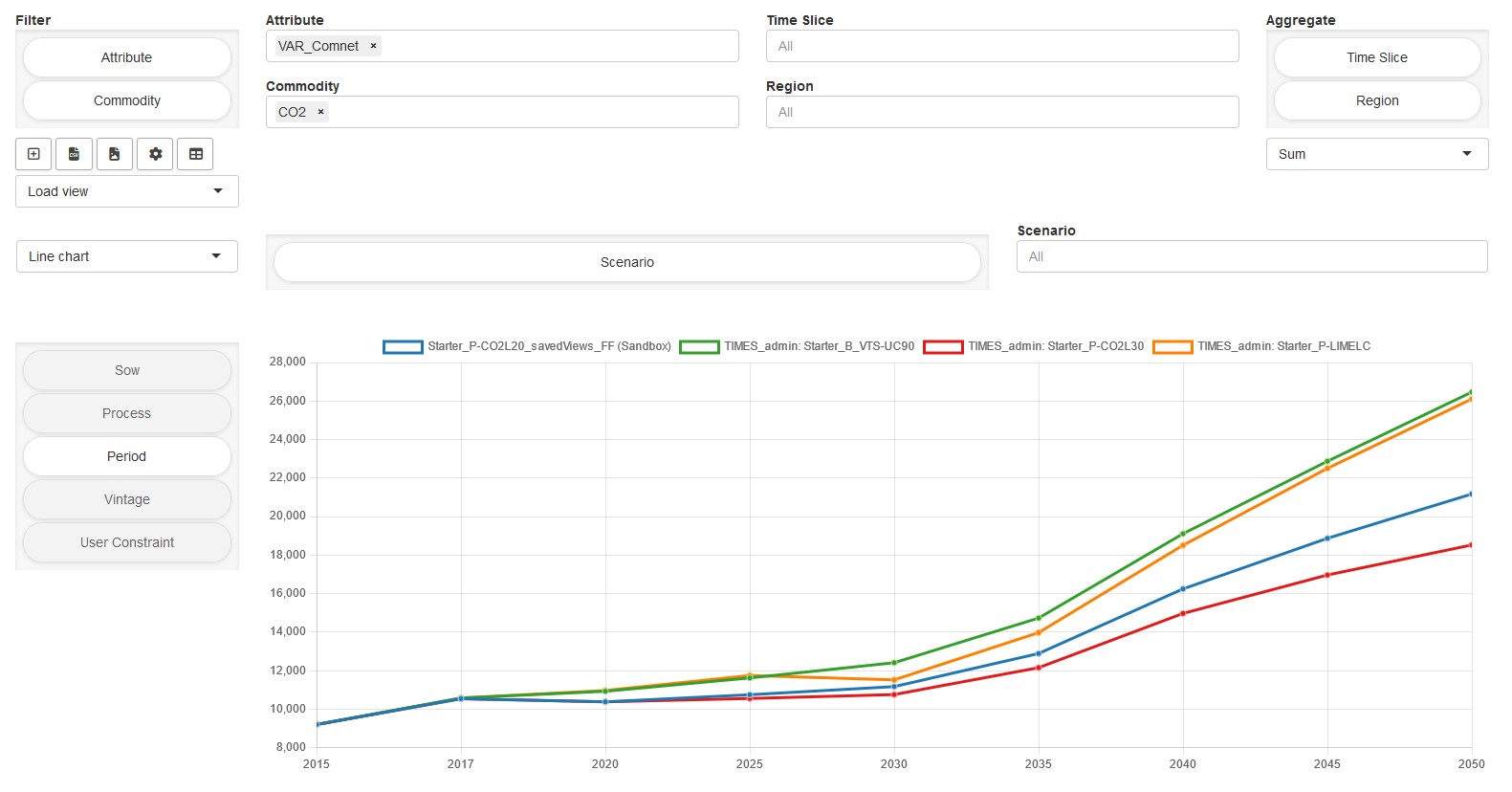Viewport: 1512px width, 792px height.
Task: Click the plus-square add view icon
Action: [33, 154]
